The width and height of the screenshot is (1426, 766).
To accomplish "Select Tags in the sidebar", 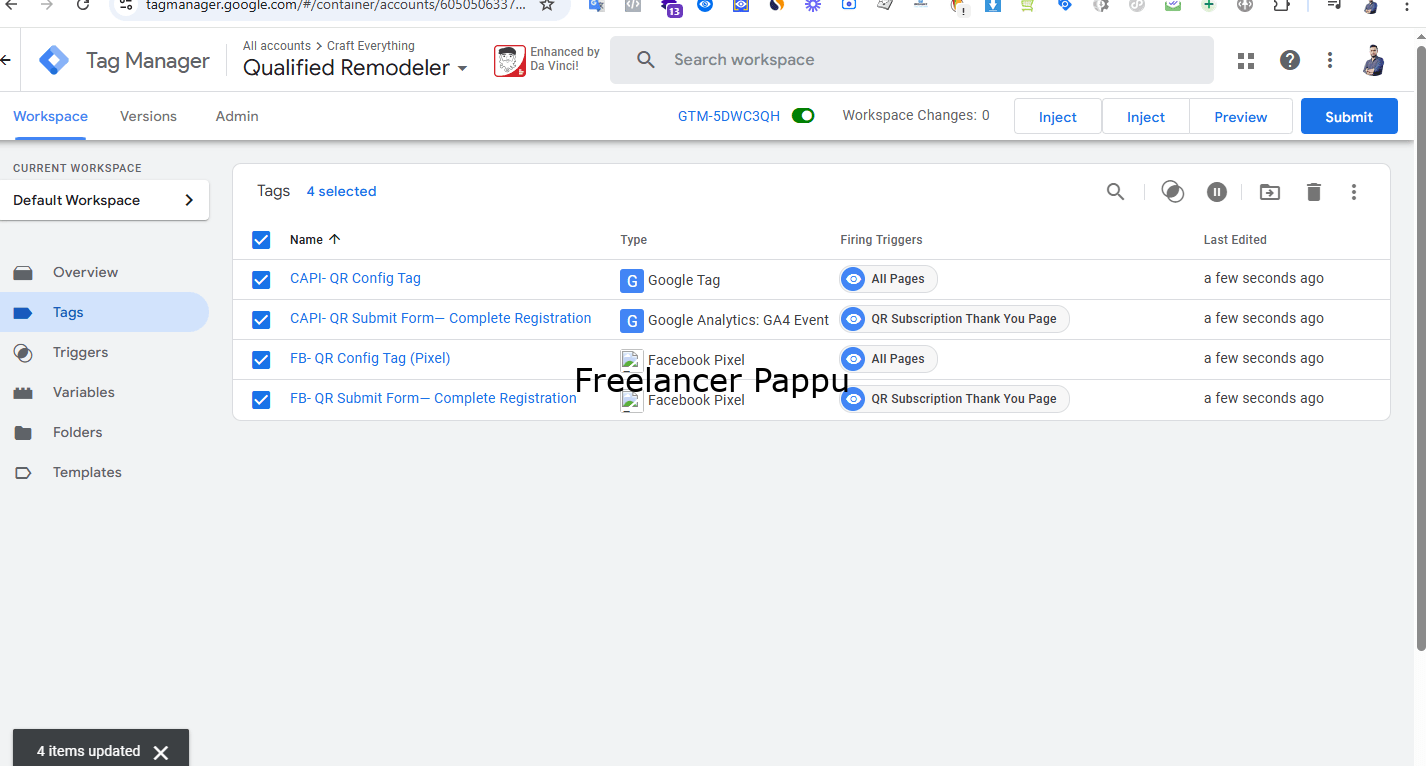I will pos(104,312).
